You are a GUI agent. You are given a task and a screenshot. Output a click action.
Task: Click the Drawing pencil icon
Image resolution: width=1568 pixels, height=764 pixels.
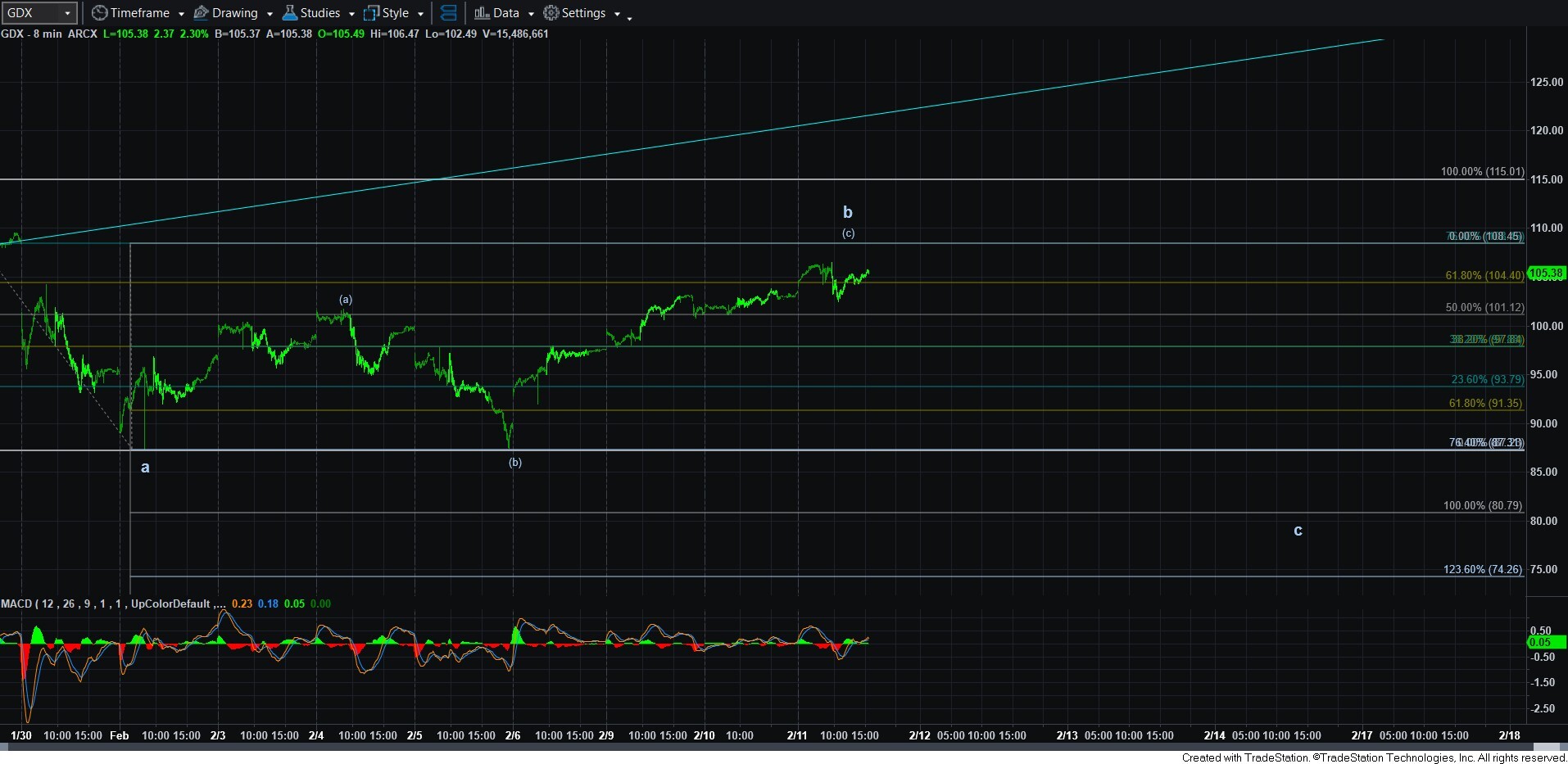click(x=201, y=13)
